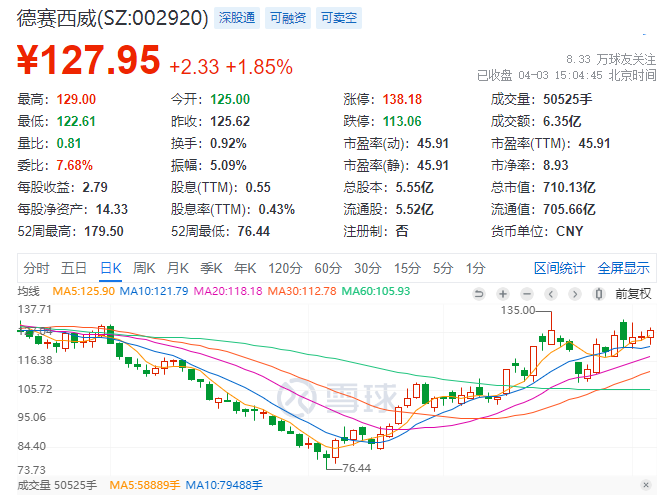Switch to the 月K monthly chart
This screenshot has width=669, height=495.
point(178,267)
